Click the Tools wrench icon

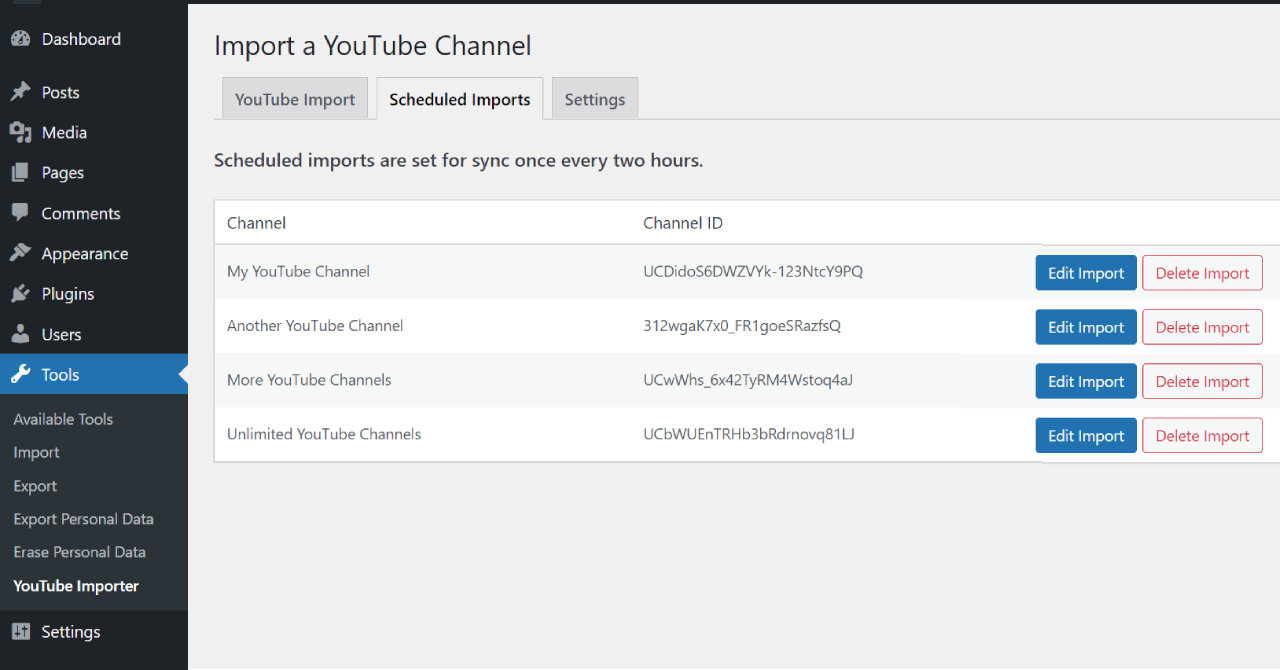click(x=20, y=375)
